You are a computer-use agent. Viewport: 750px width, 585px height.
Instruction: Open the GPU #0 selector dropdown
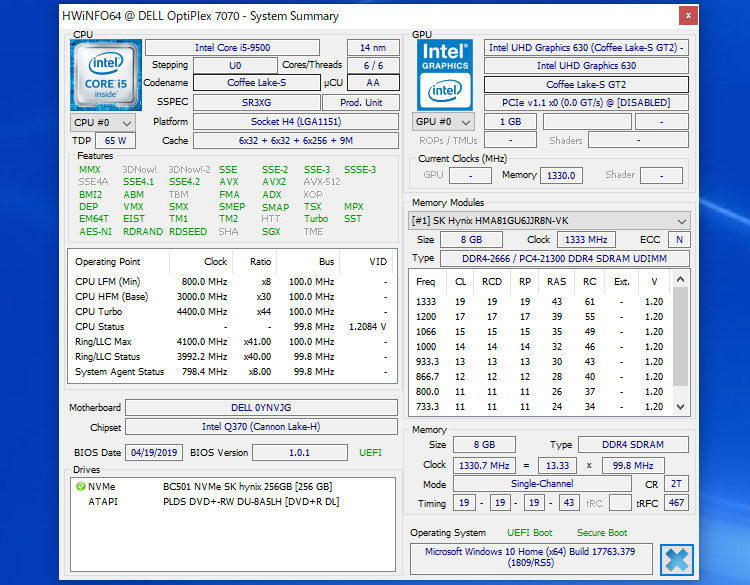click(x=443, y=121)
